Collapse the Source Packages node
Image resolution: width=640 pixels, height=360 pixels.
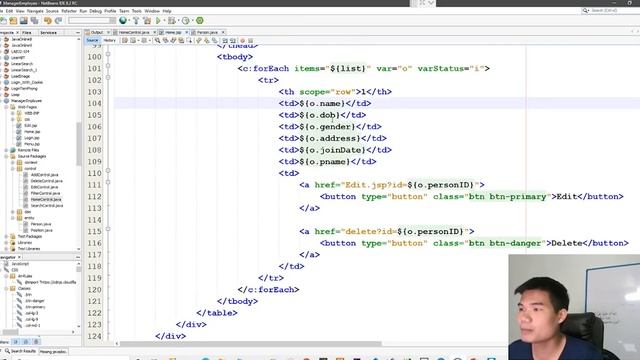[7, 156]
